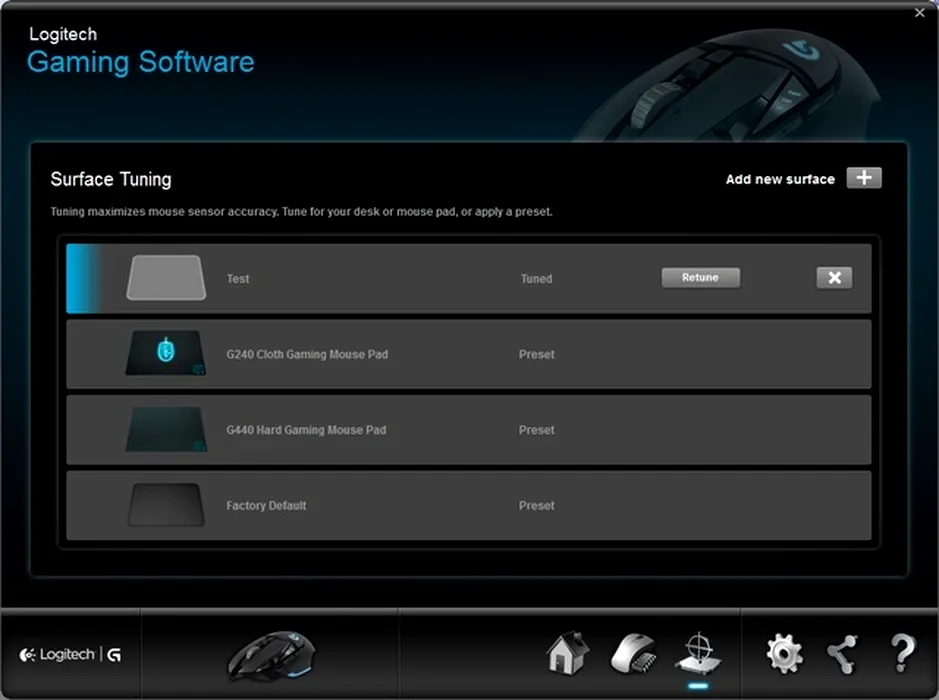Image resolution: width=939 pixels, height=700 pixels.
Task: Click the 'Factory Default' label
Action: tap(266, 505)
